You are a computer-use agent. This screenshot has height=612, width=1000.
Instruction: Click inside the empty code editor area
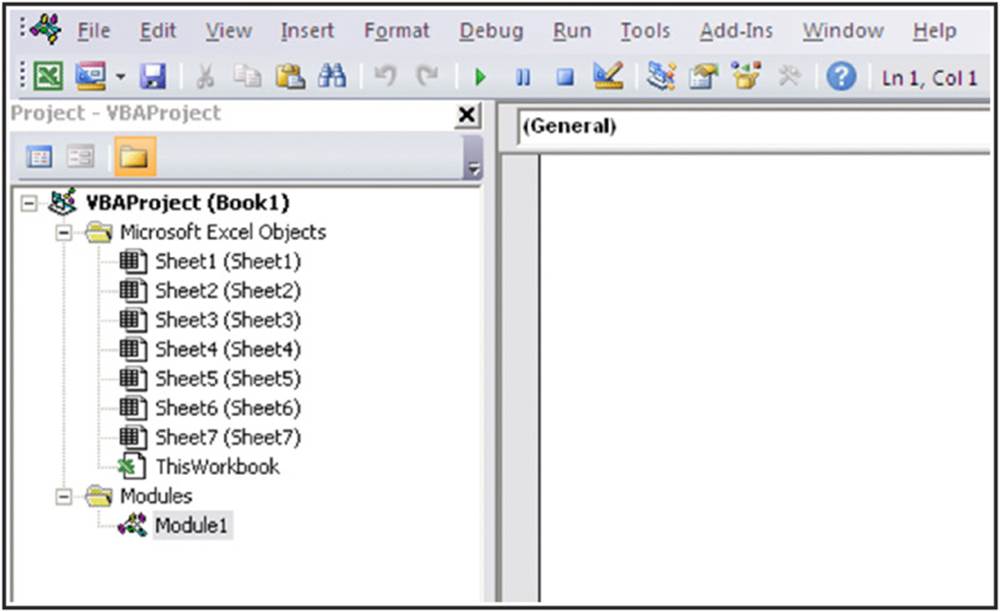pos(765,376)
